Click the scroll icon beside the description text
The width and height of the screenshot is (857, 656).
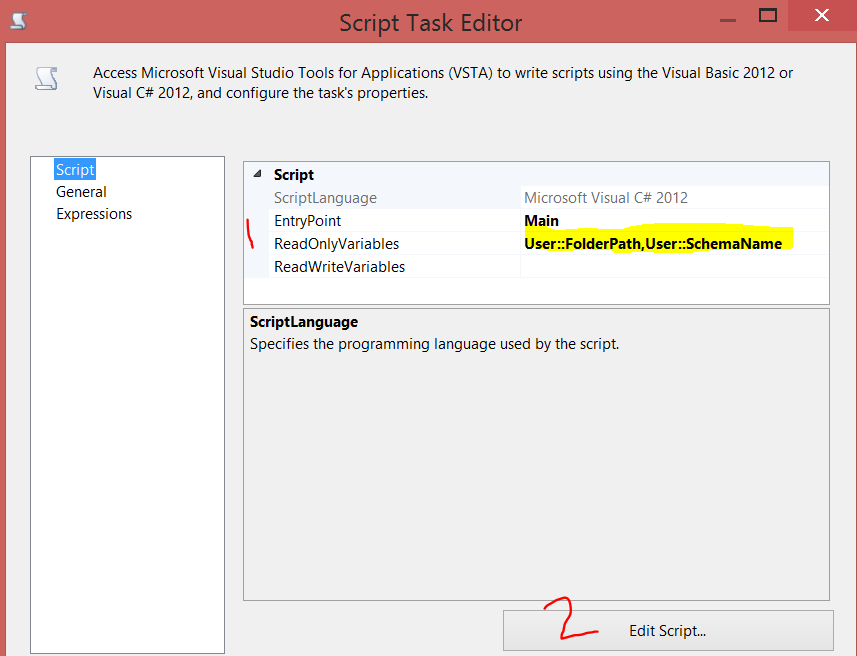coord(46,78)
